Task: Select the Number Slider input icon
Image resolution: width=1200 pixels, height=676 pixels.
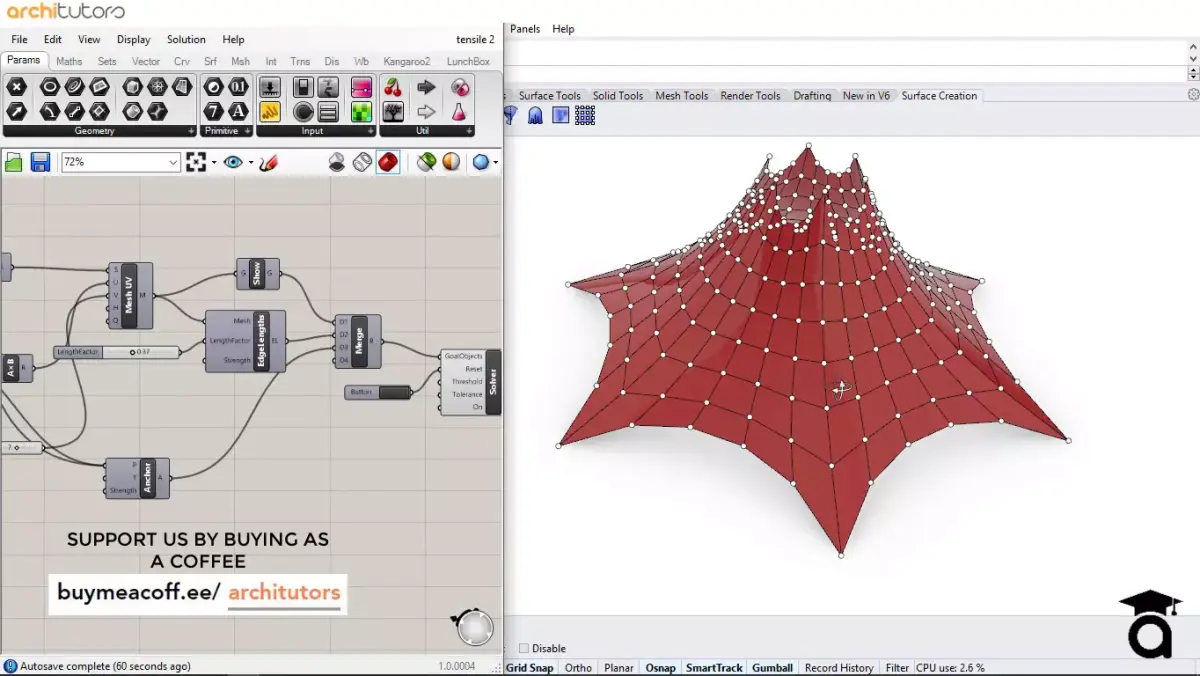Action: pyautogui.click(x=270, y=87)
